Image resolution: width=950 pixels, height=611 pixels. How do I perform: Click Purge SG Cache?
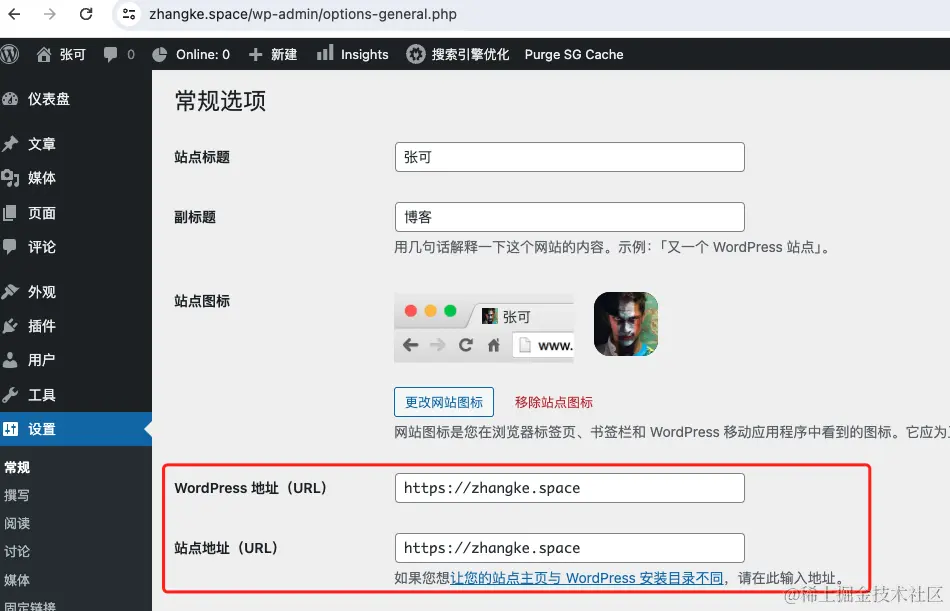pos(574,55)
